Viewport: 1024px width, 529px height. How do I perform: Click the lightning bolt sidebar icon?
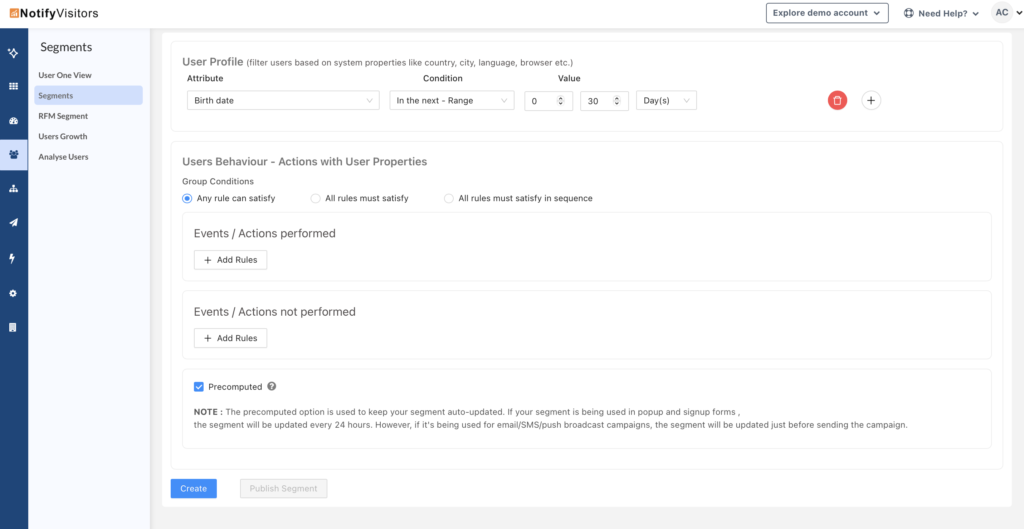13,258
